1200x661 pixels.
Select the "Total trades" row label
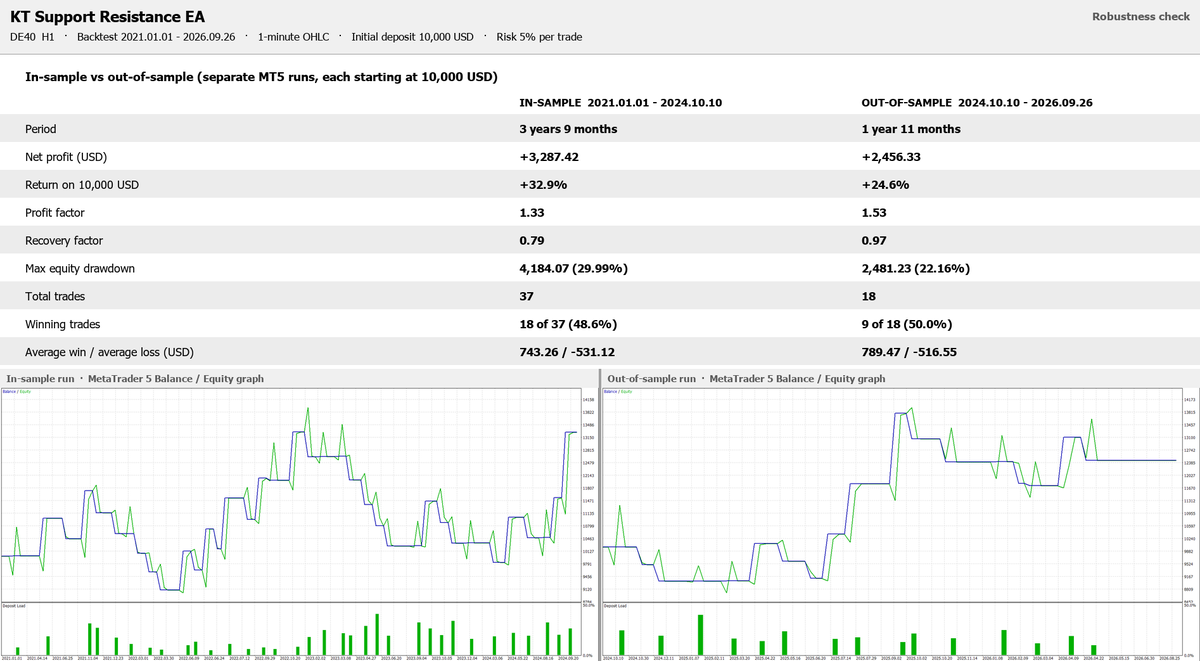click(56, 297)
